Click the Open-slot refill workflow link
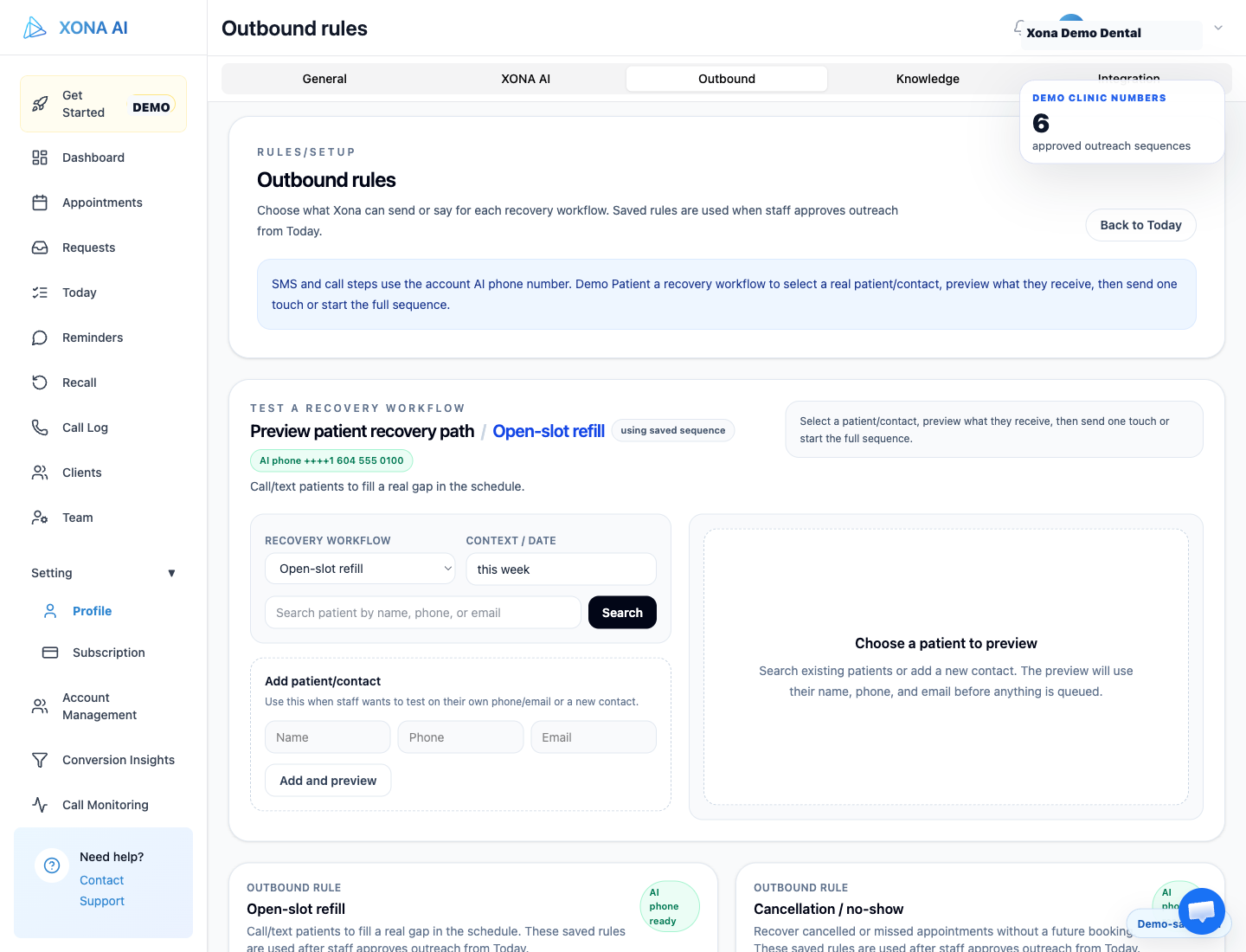The width and height of the screenshot is (1246, 952). (549, 431)
